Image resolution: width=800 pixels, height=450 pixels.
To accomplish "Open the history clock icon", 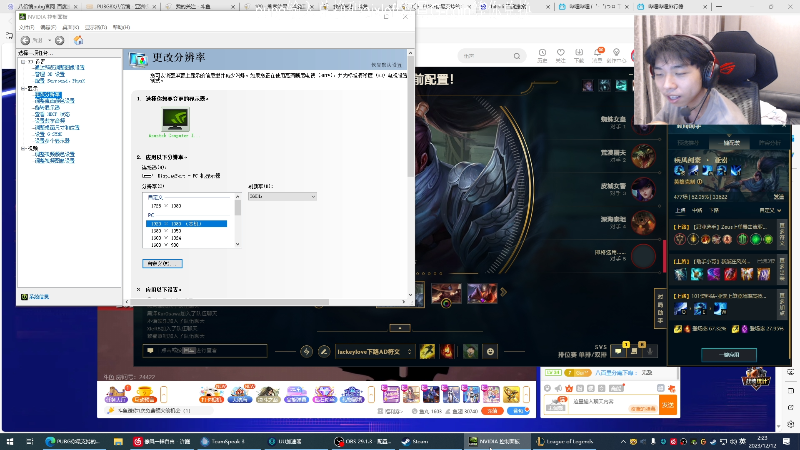I will pos(542,55).
